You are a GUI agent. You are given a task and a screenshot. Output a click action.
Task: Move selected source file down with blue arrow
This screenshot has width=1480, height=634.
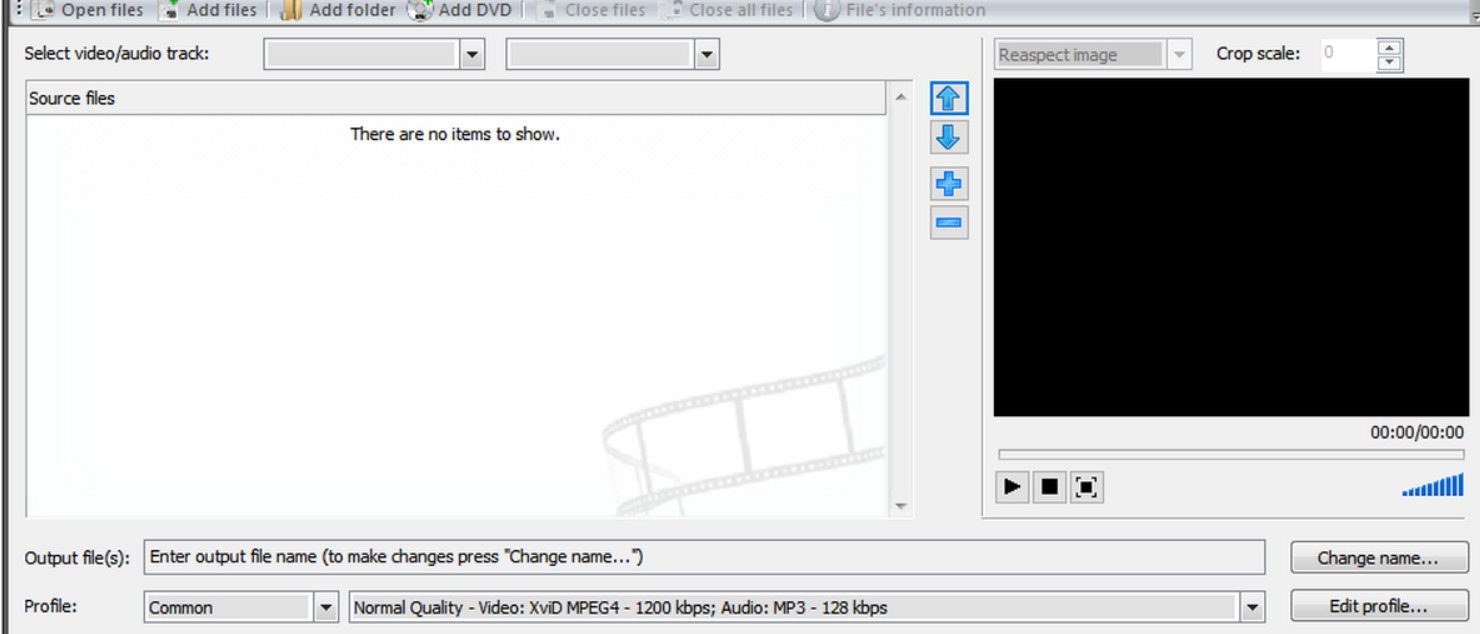point(948,137)
